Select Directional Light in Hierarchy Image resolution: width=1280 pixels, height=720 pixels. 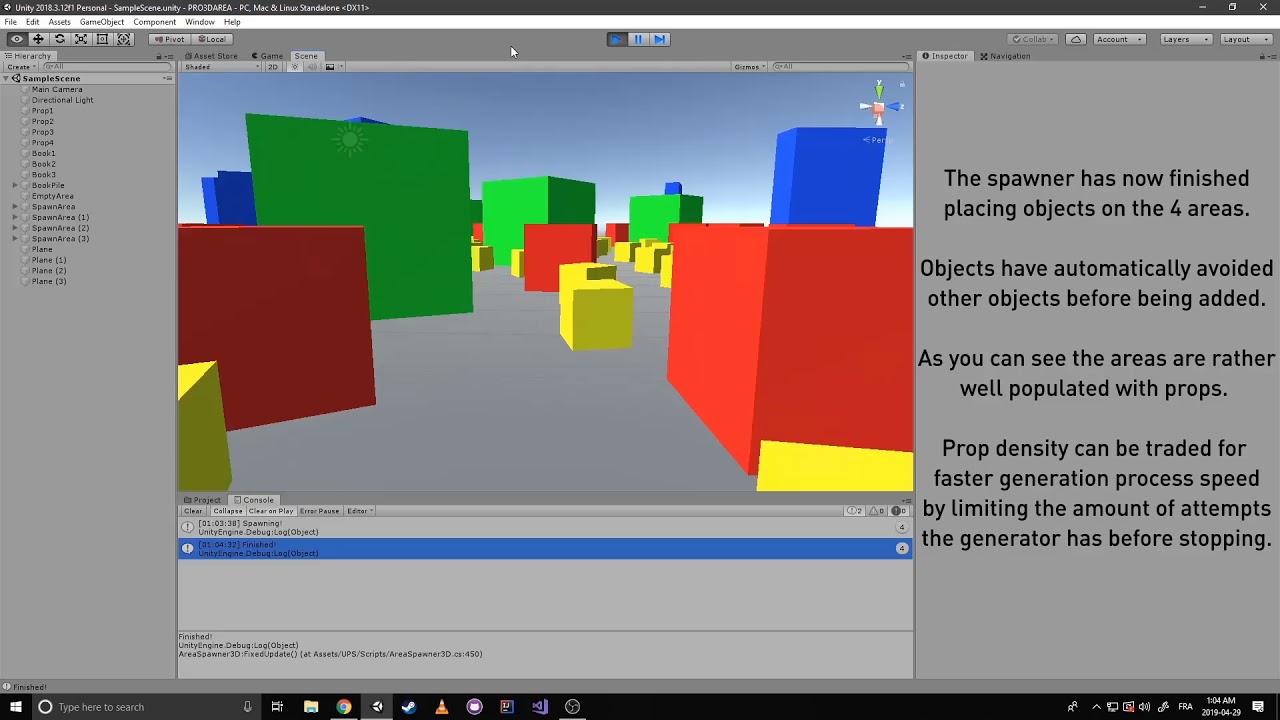click(62, 100)
